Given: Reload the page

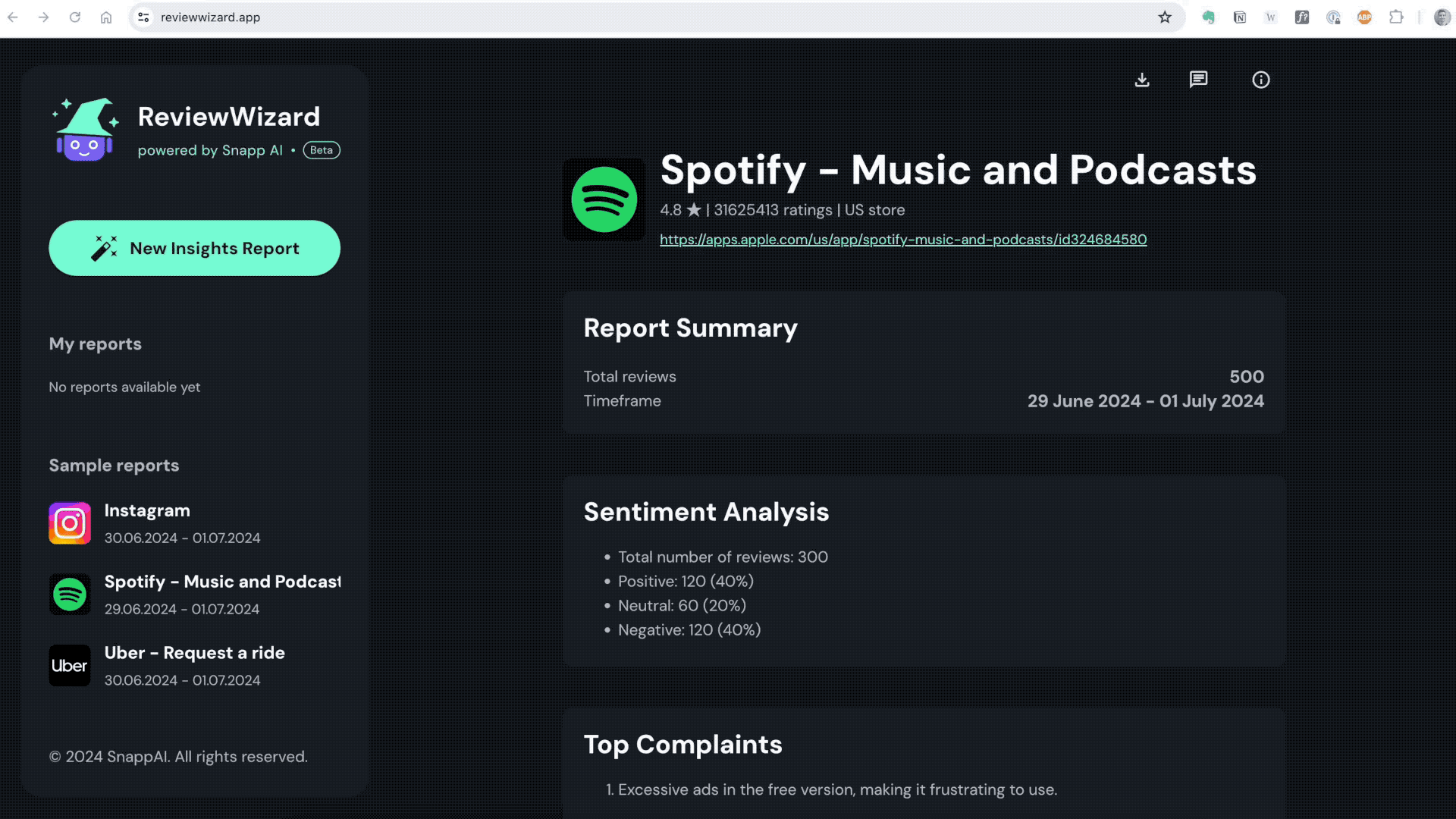Looking at the screenshot, I should point(74,17).
